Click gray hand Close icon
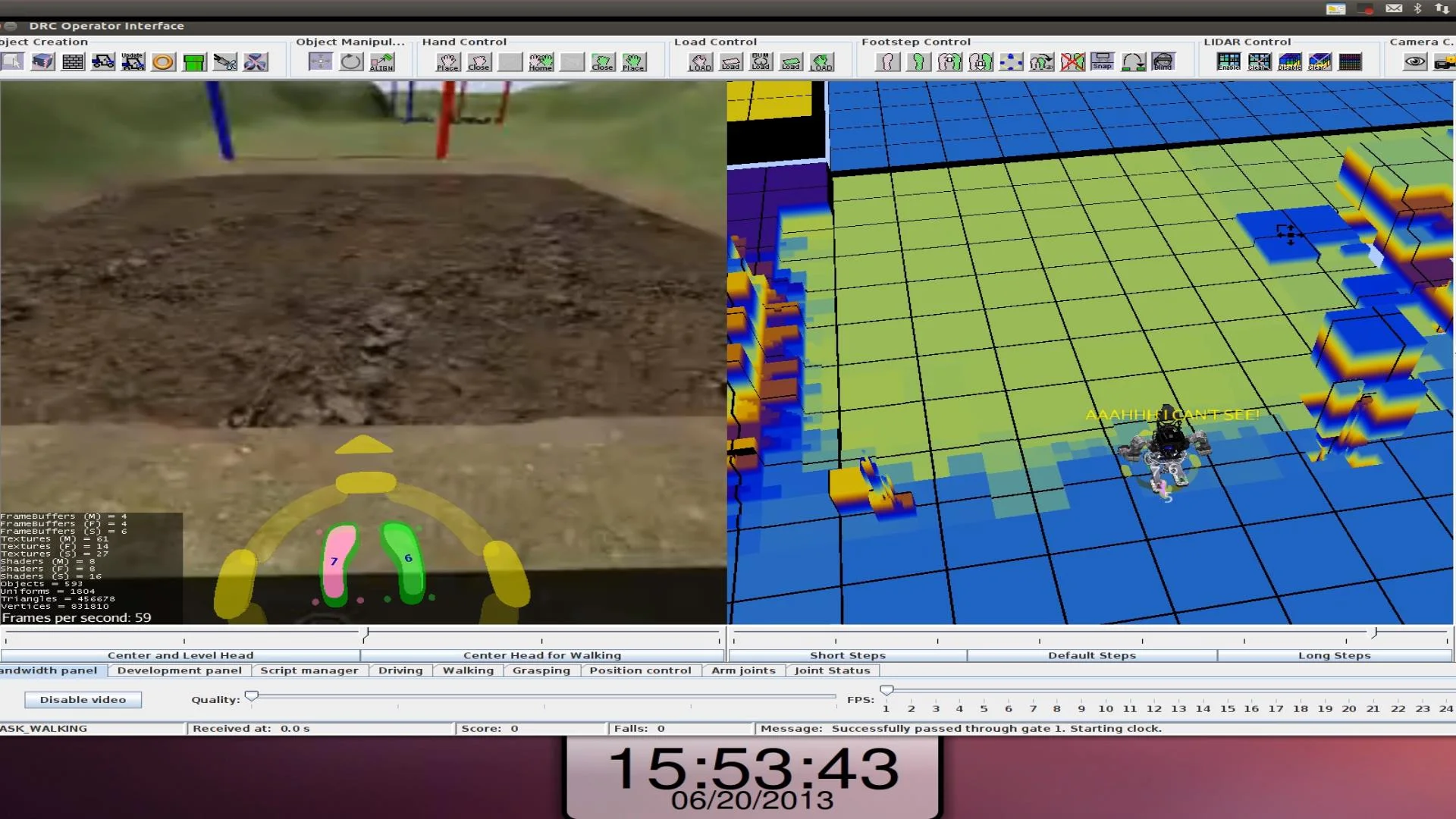The width and height of the screenshot is (1456, 819). tap(479, 61)
